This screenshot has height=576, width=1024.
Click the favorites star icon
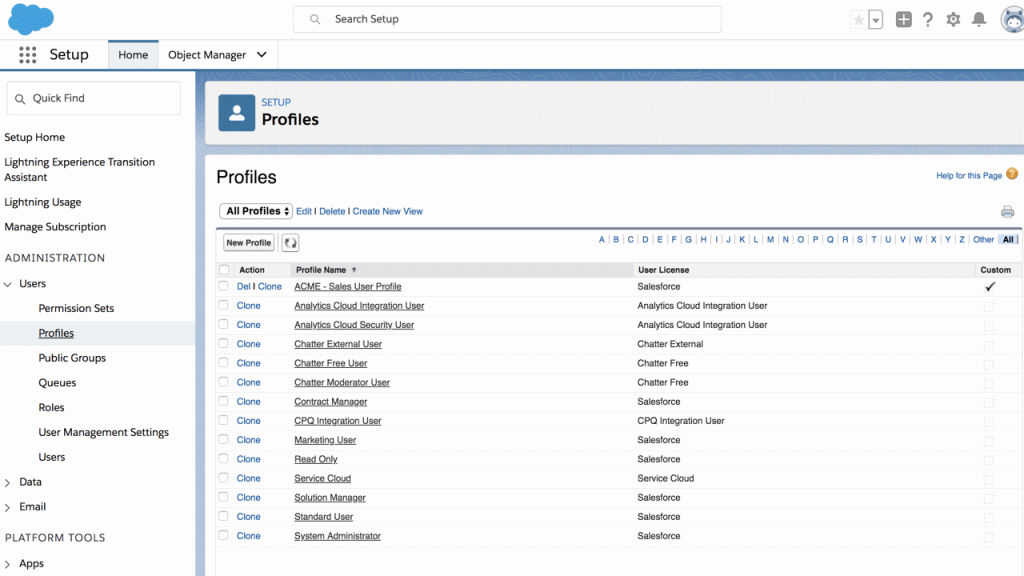pyautogui.click(x=859, y=20)
